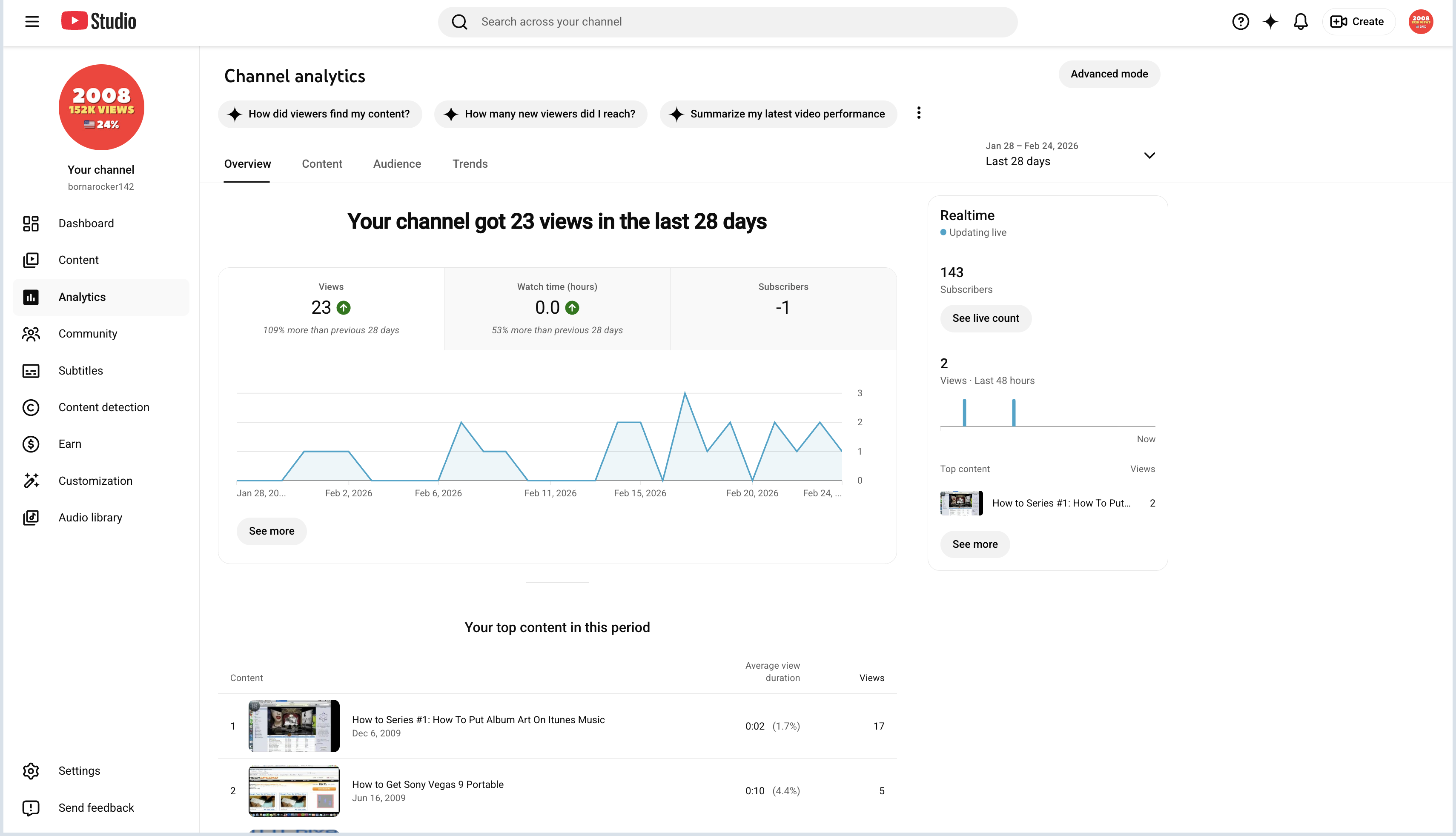Switch to the Audience tab
The width and height of the screenshot is (1456, 836).
tap(397, 163)
